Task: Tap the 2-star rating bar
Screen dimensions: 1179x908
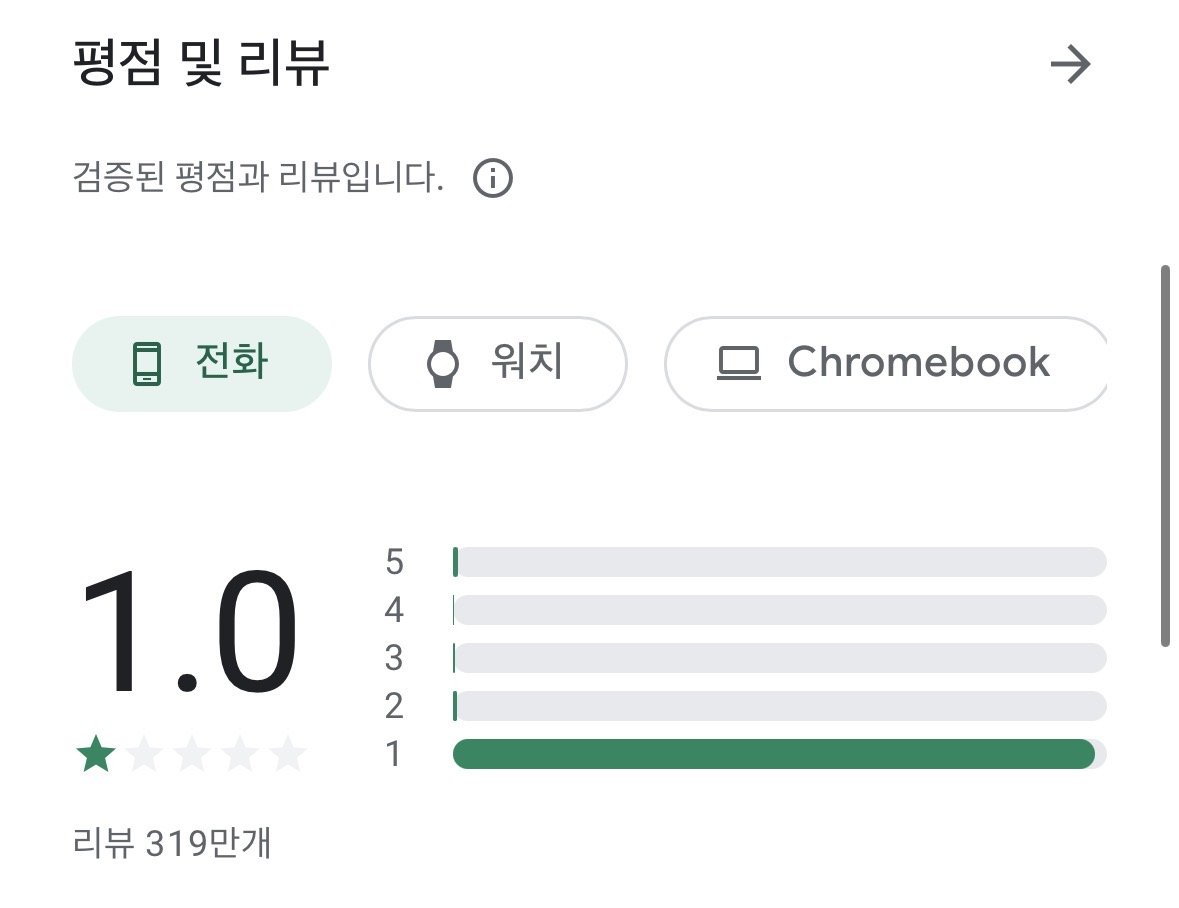Action: [779, 706]
